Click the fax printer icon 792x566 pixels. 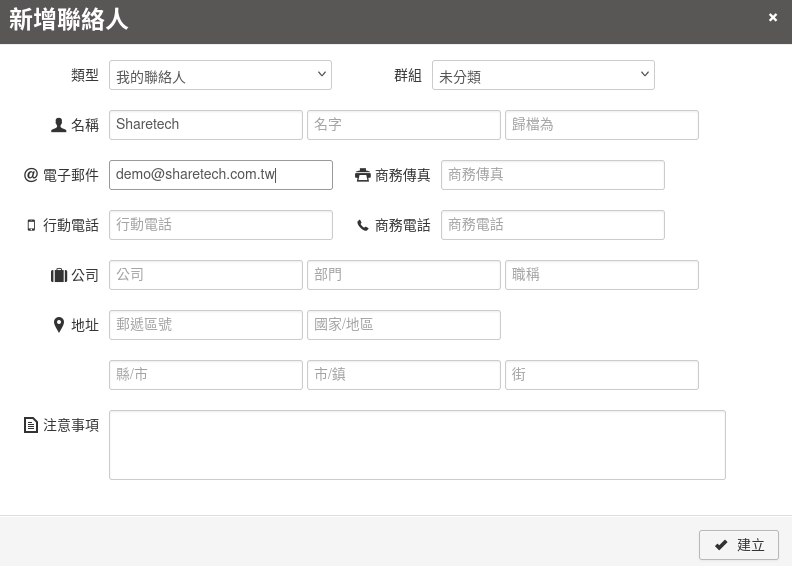click(362, 175)
